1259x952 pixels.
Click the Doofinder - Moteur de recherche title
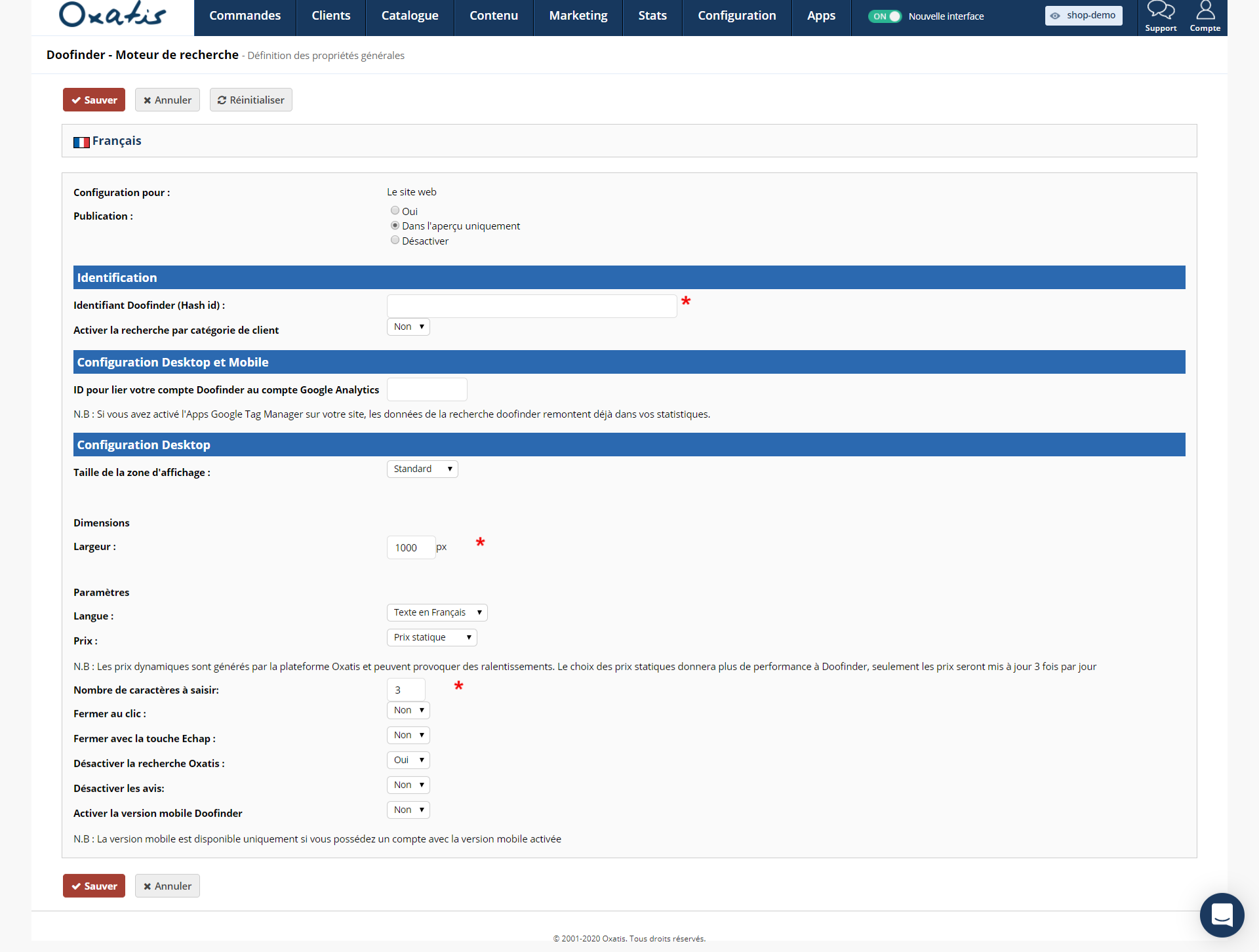tap(142, 55)
